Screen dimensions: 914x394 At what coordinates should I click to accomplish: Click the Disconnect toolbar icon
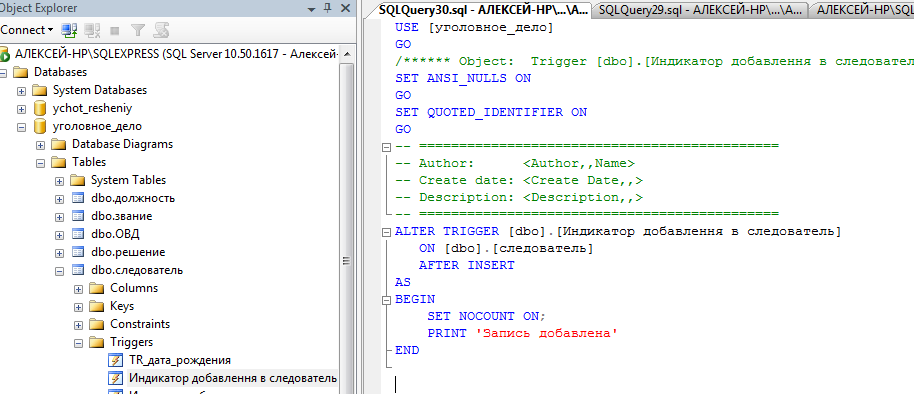[x=92, y=30]
